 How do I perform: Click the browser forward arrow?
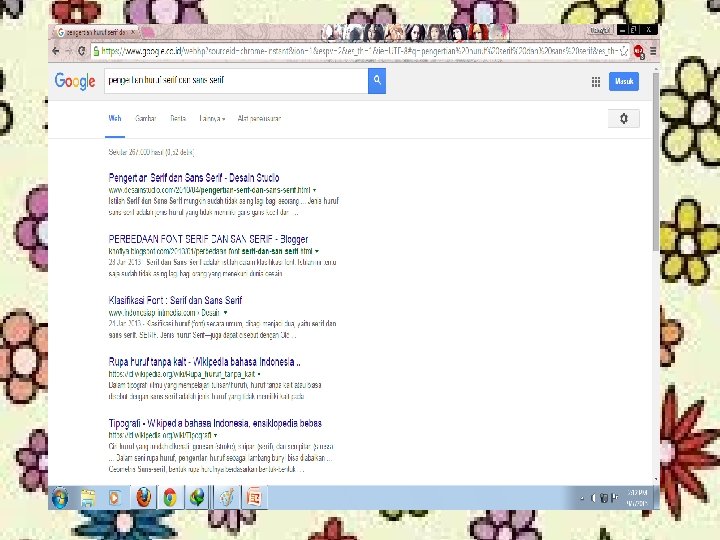pyautogui.click(x=68, y=51)
